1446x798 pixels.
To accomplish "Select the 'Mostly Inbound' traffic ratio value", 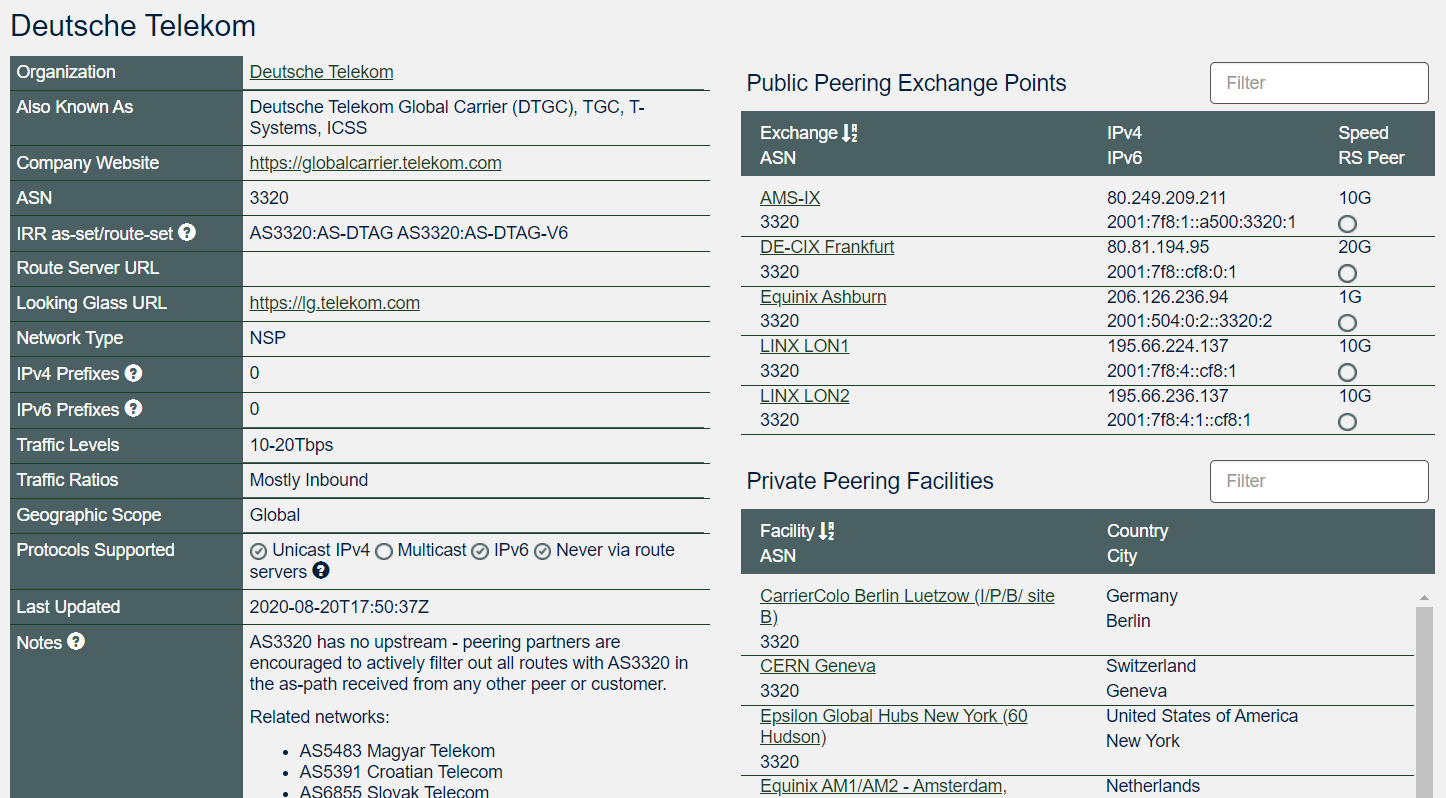I will (x=309, y=480).
